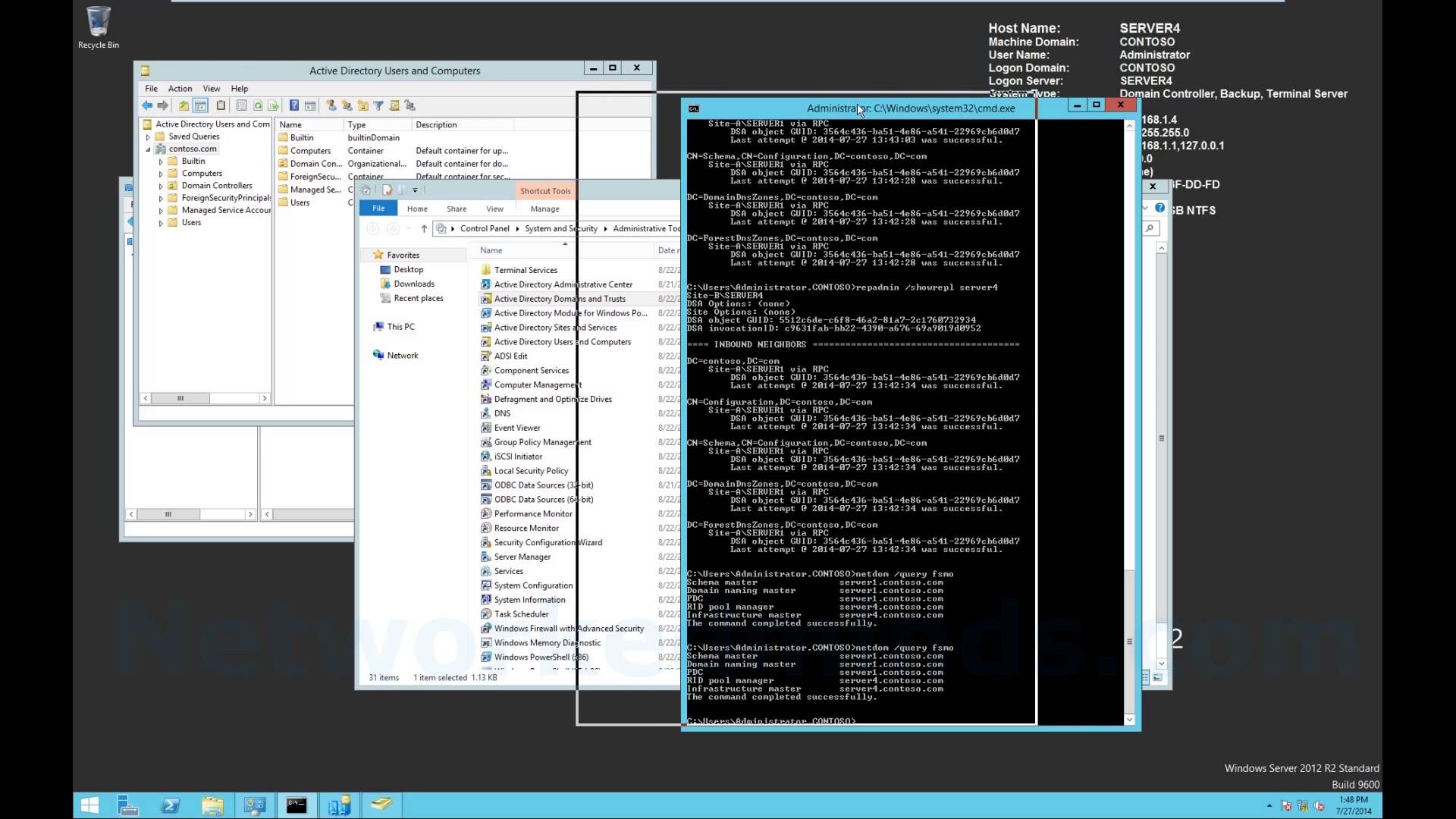The height and width of the screenshot is (819, 1456).
Task: Open the View menu in ADUC
Action: coord(212,89)
